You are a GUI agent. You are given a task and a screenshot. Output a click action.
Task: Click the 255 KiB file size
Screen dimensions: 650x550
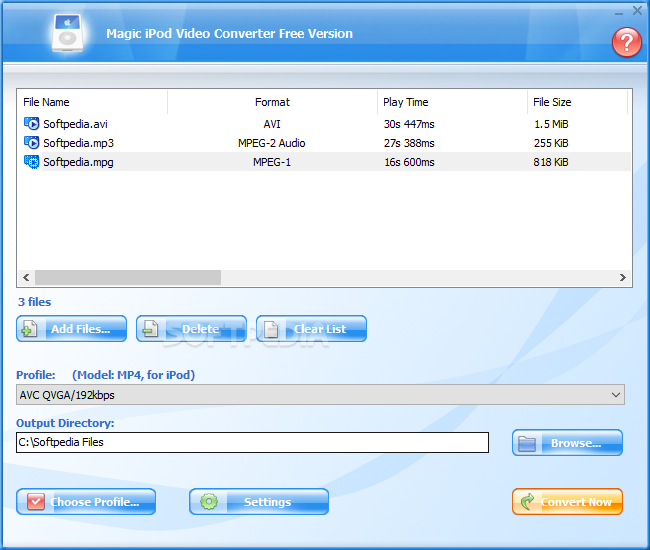click(551, 143)
